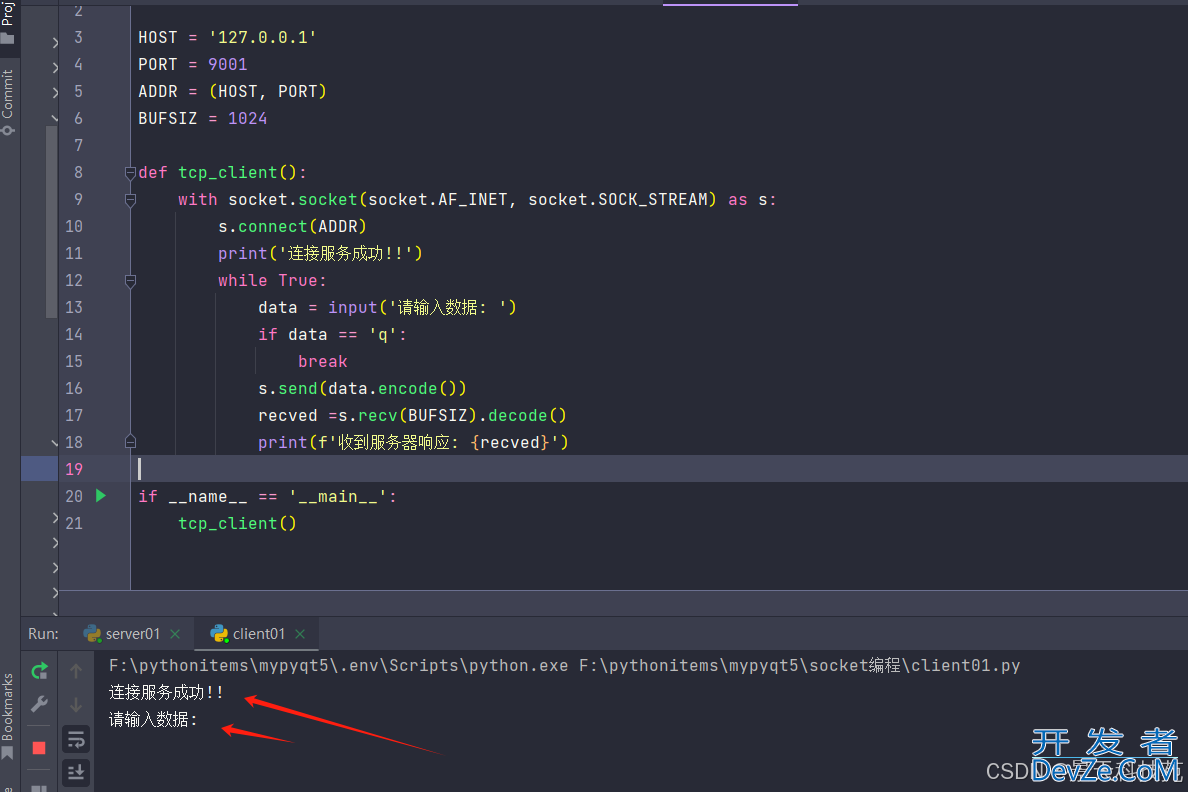Switch to server01 run tab

coord(132,634)
